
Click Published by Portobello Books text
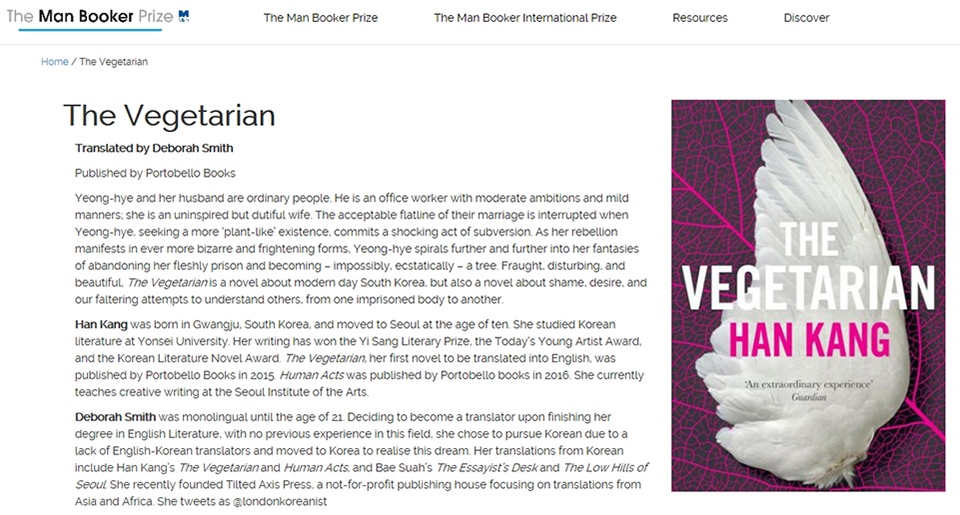(x=155, y=173)
